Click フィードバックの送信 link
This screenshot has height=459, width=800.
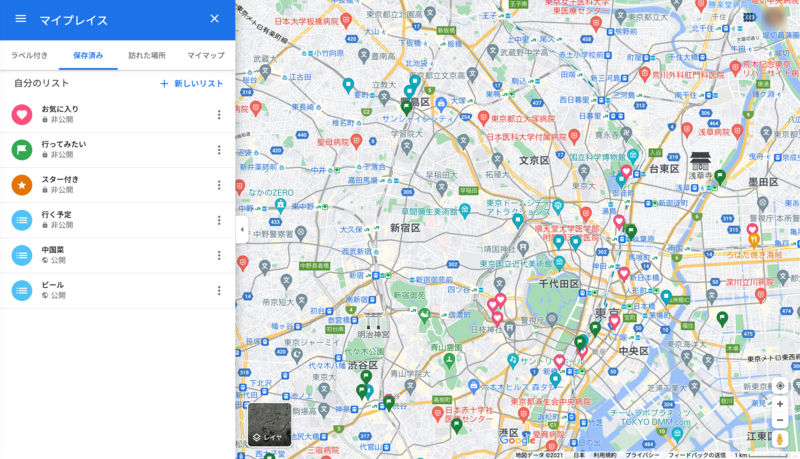pos(696,455)
